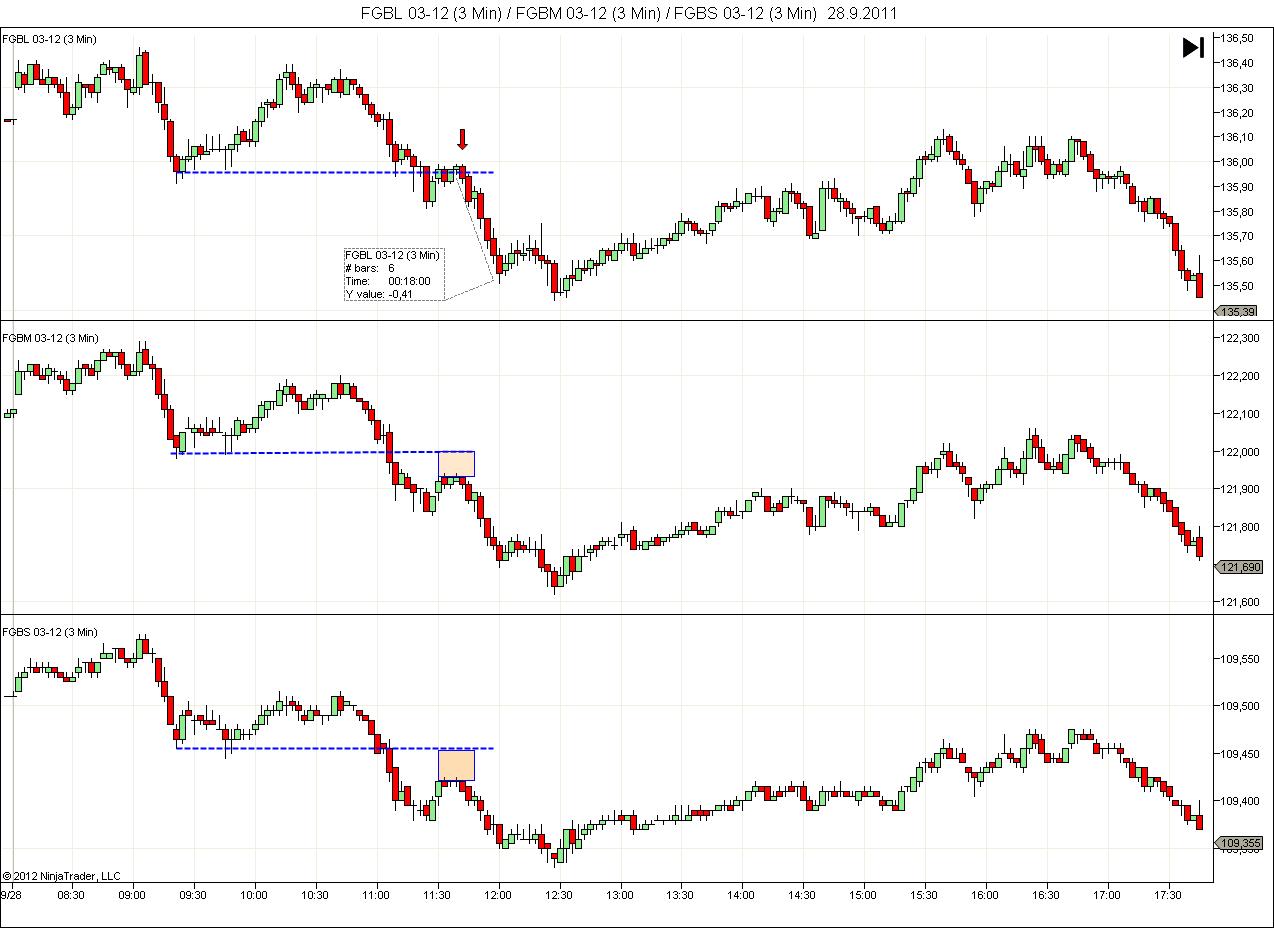
Task: Select the FGBS 03-12 (3 Min) panel label
Action: click(51, 632)
